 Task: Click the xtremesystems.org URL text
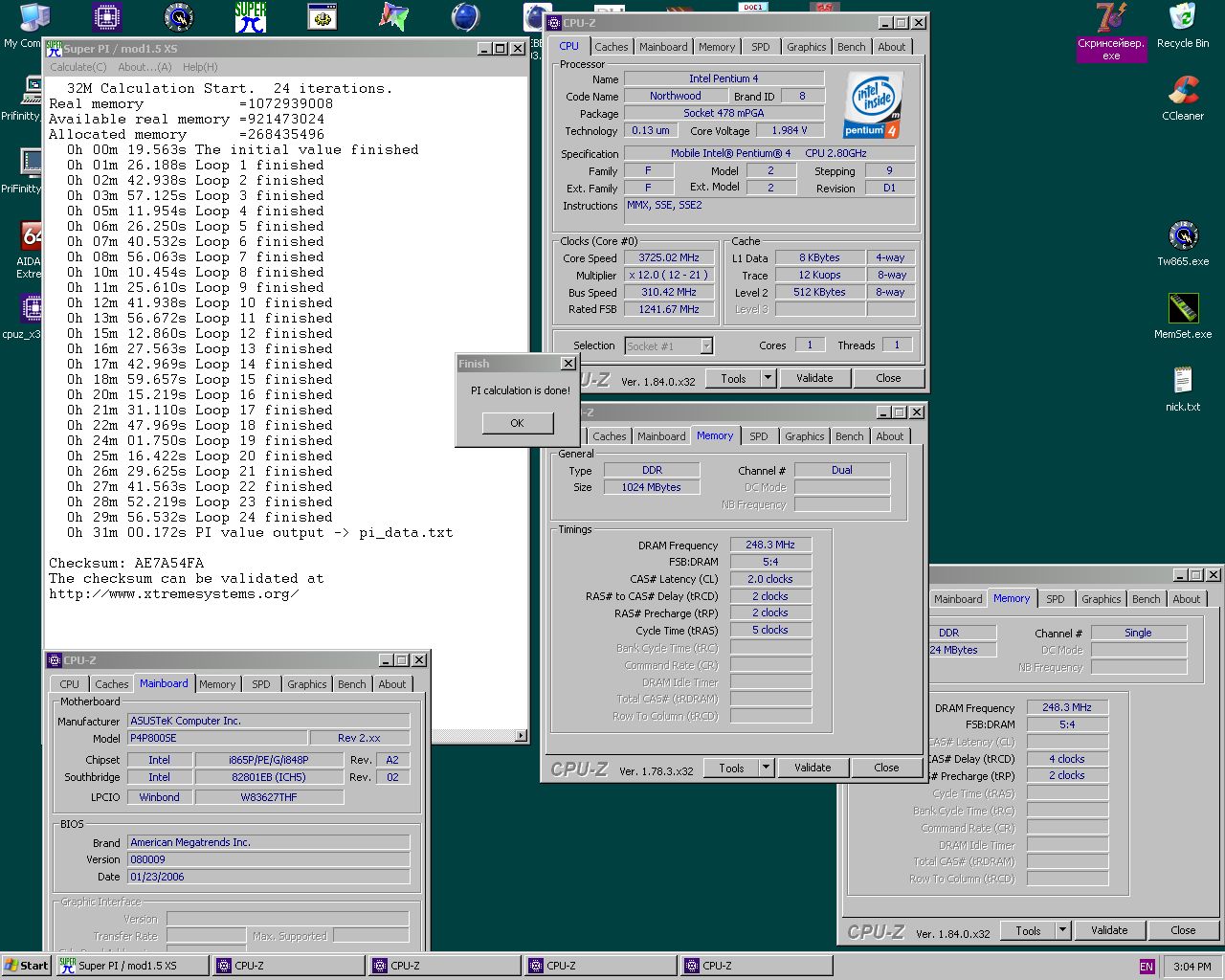coord(174,593)
